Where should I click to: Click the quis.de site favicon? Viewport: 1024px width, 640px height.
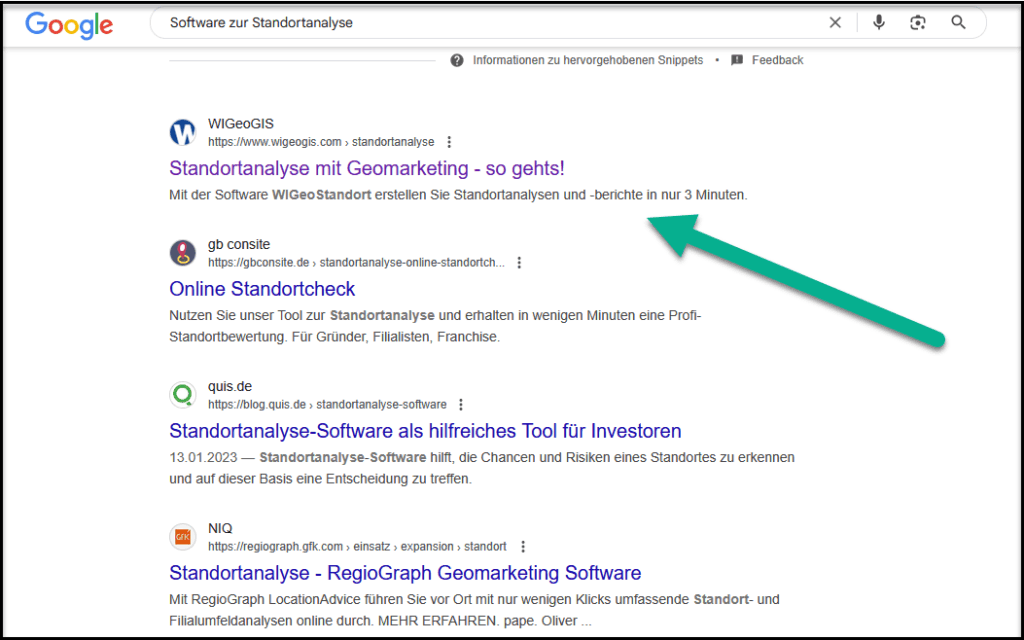[183, 394]
